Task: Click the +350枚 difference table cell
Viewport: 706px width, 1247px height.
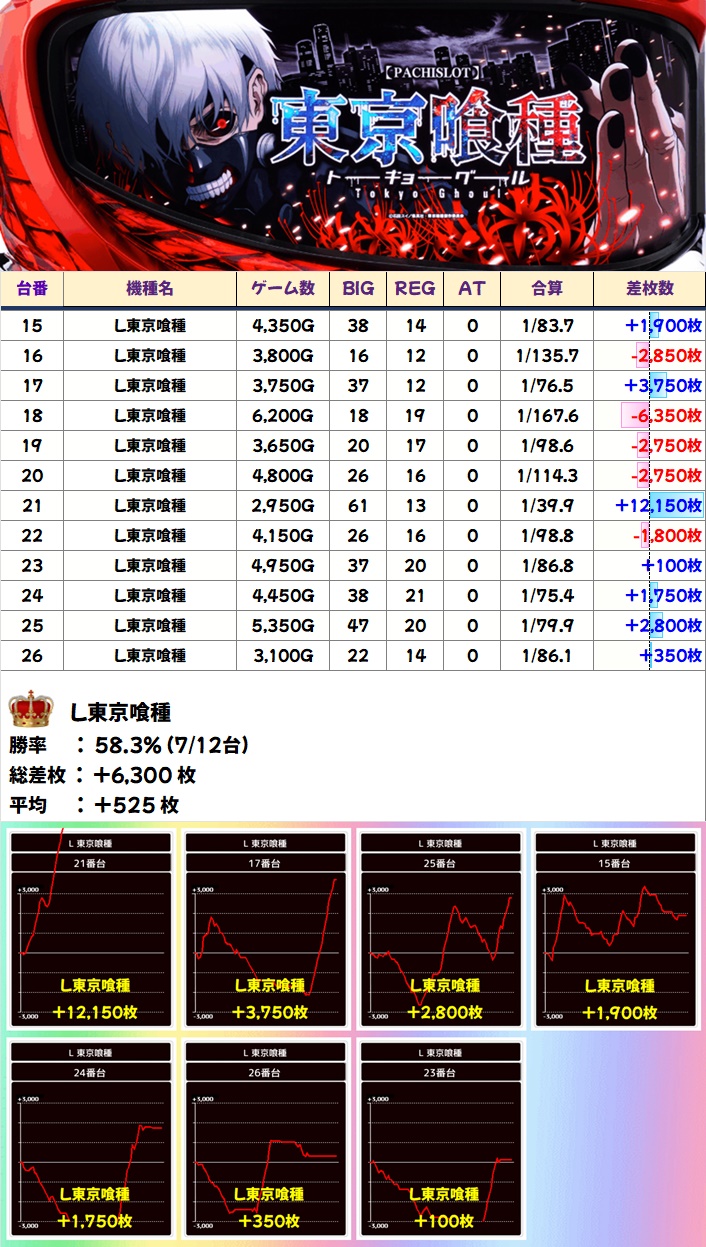Action: tap(650, 656)
